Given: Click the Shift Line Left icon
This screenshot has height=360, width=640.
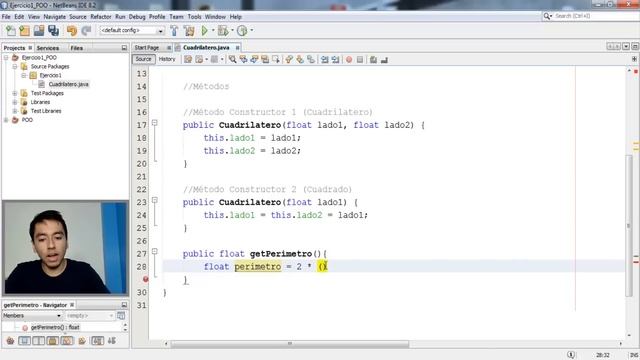Looking at the screenshot, I should tap(324, 60).
